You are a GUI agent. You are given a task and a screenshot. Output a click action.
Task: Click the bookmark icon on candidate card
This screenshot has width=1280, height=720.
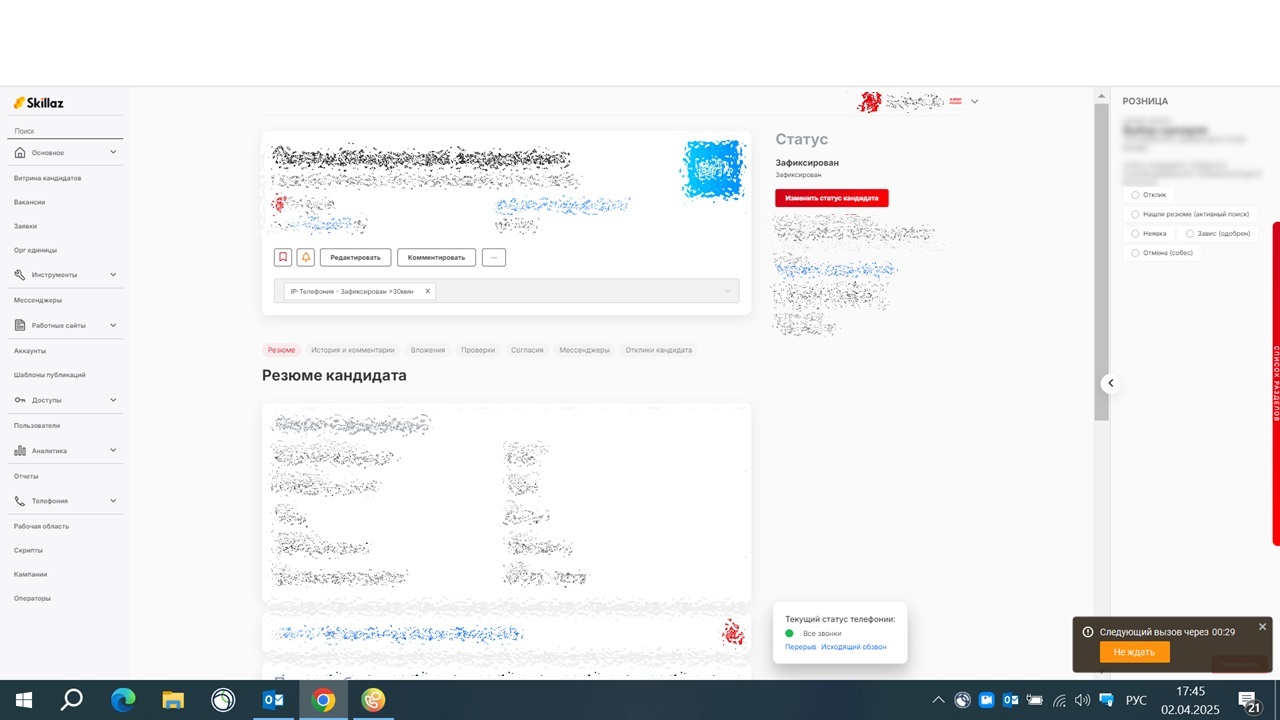pos(283,257)
